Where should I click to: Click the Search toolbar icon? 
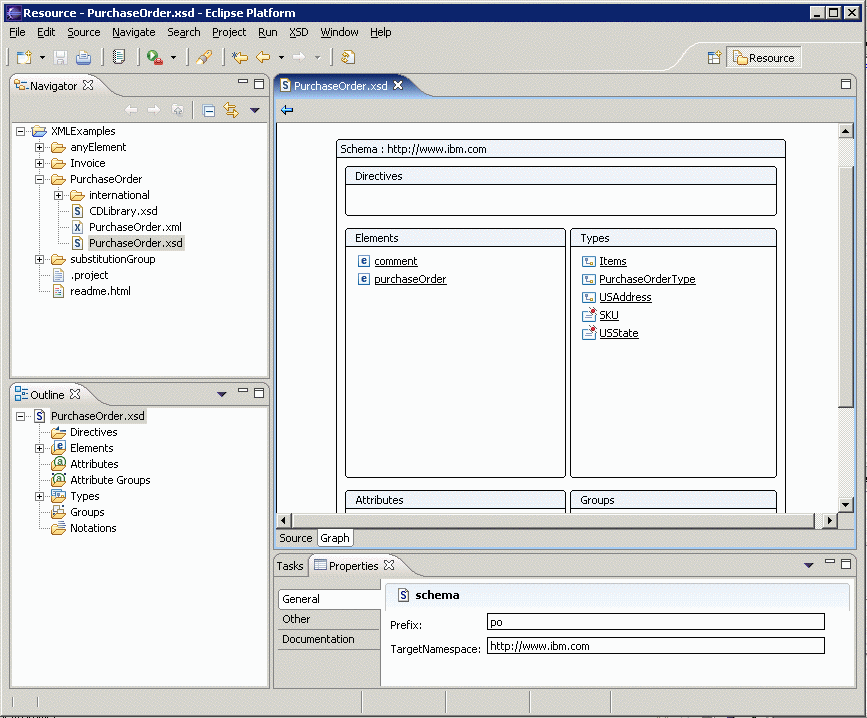pos(202,57)
